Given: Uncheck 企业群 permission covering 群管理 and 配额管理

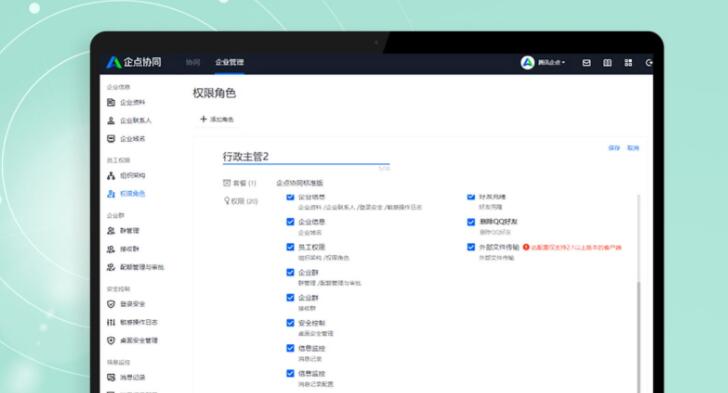Looking at the screenshot, I should tap(290, 272).
